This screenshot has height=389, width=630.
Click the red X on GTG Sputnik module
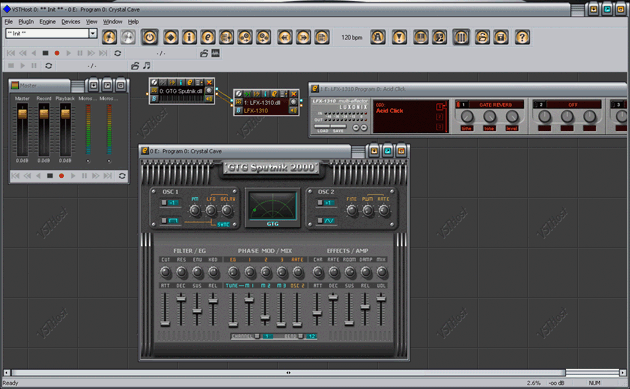209,82
